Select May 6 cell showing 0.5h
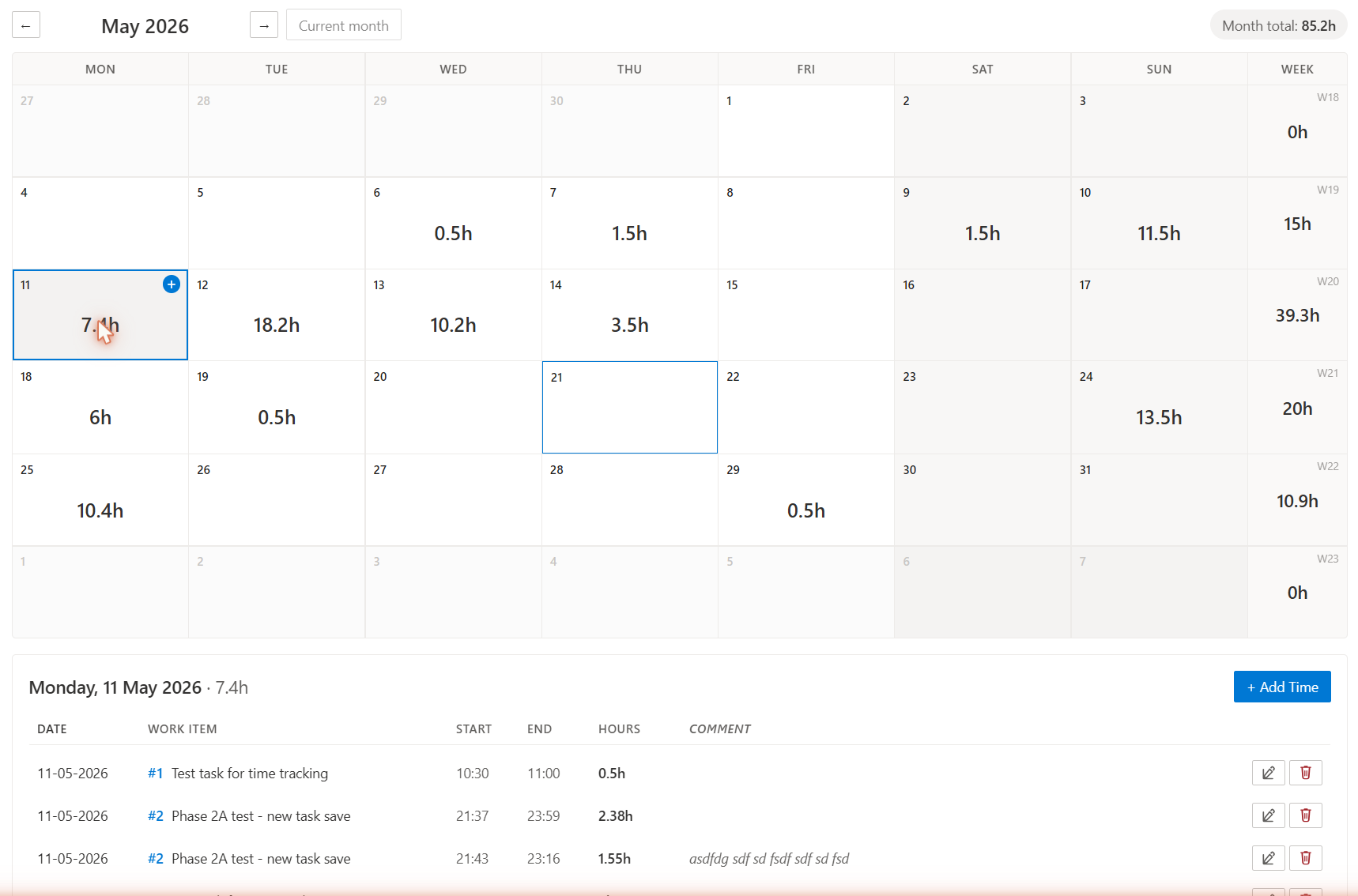This screenshot has width=1358, height=896. coord(453,223)
